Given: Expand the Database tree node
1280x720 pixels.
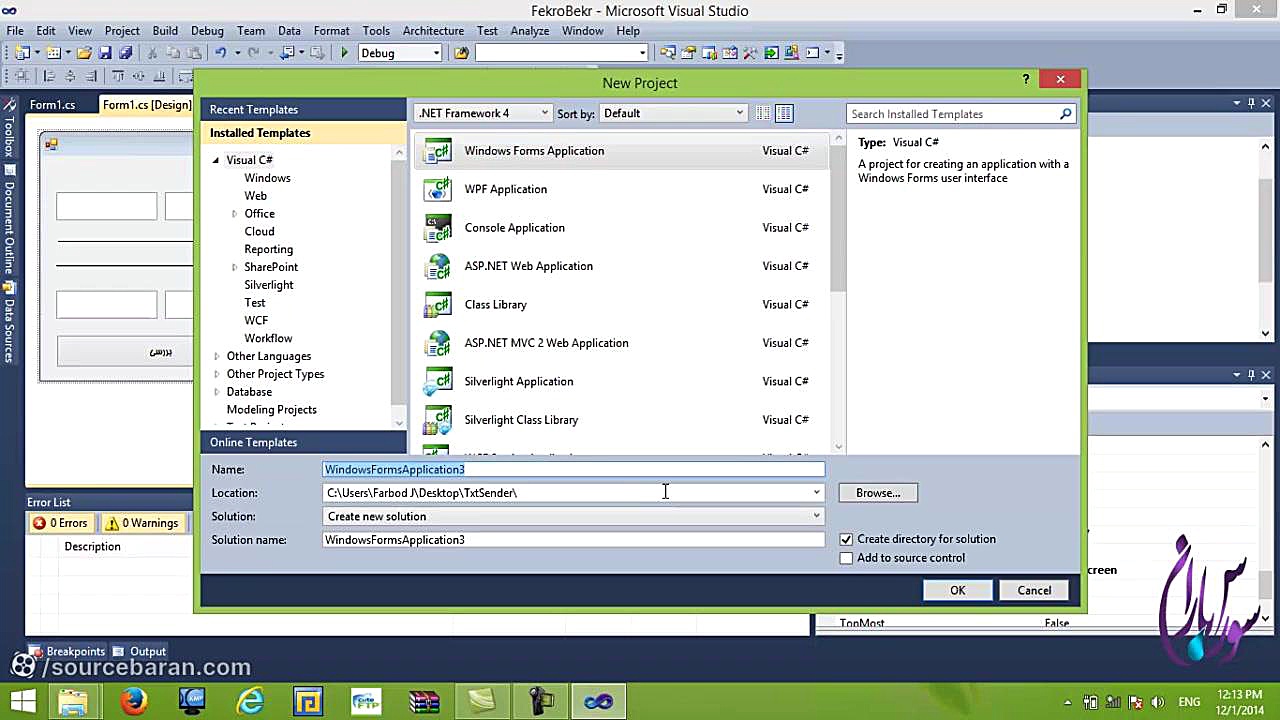Looking at the screenshot, I should [216, 392].
